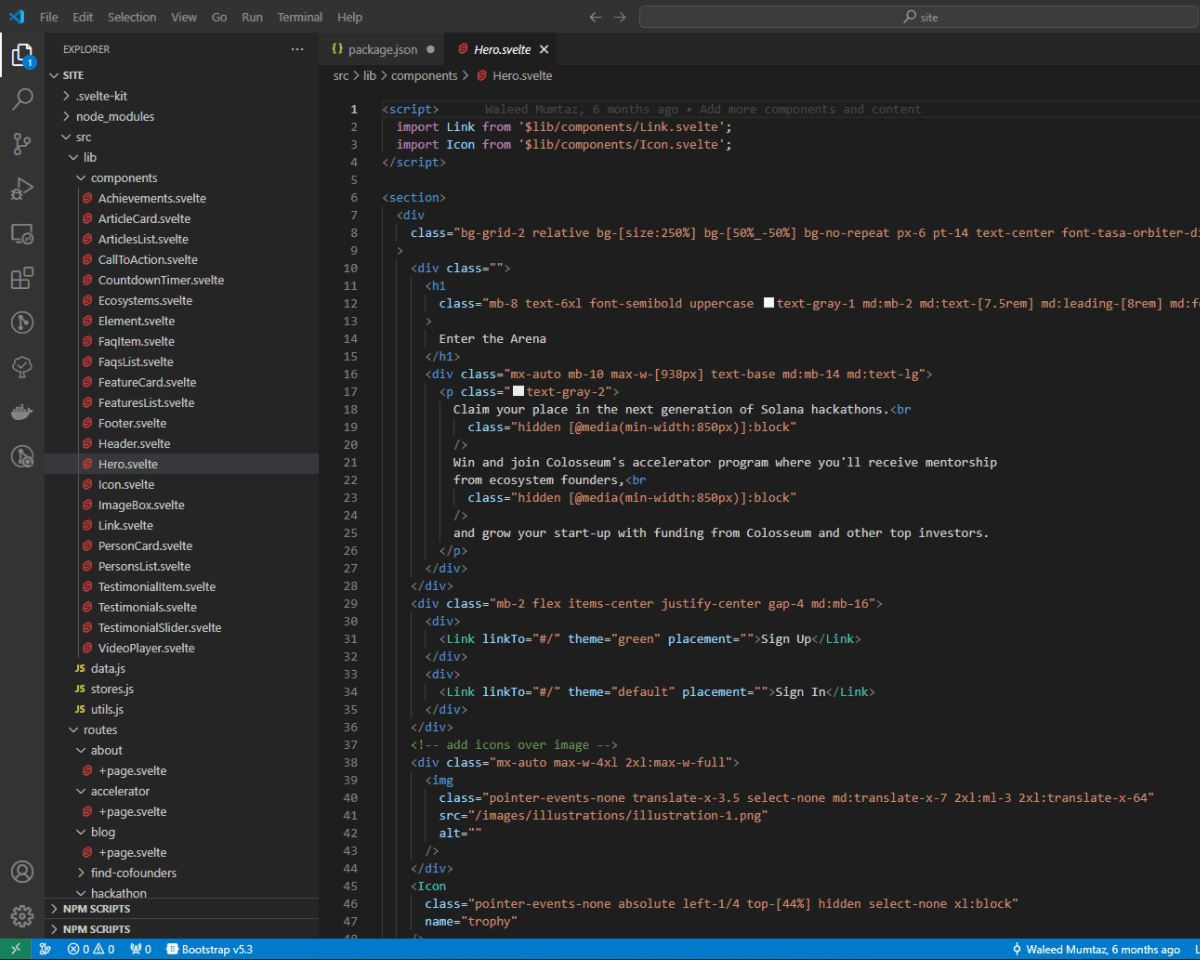Open the Docker view
1200x960 pixels.
coord(22,412)
